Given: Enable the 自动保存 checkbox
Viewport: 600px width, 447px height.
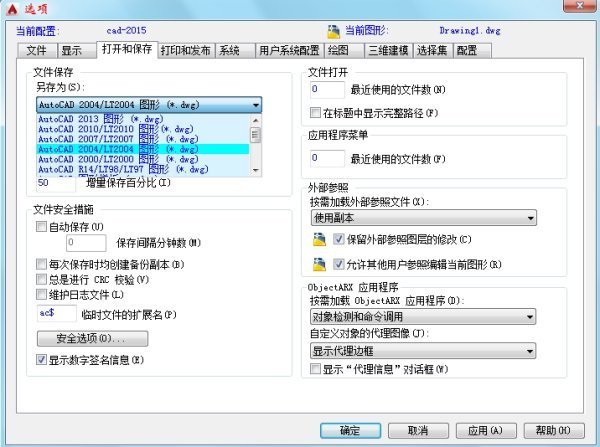Looking at the screenshot, I should pyautogui.click(x=41, y=227).
